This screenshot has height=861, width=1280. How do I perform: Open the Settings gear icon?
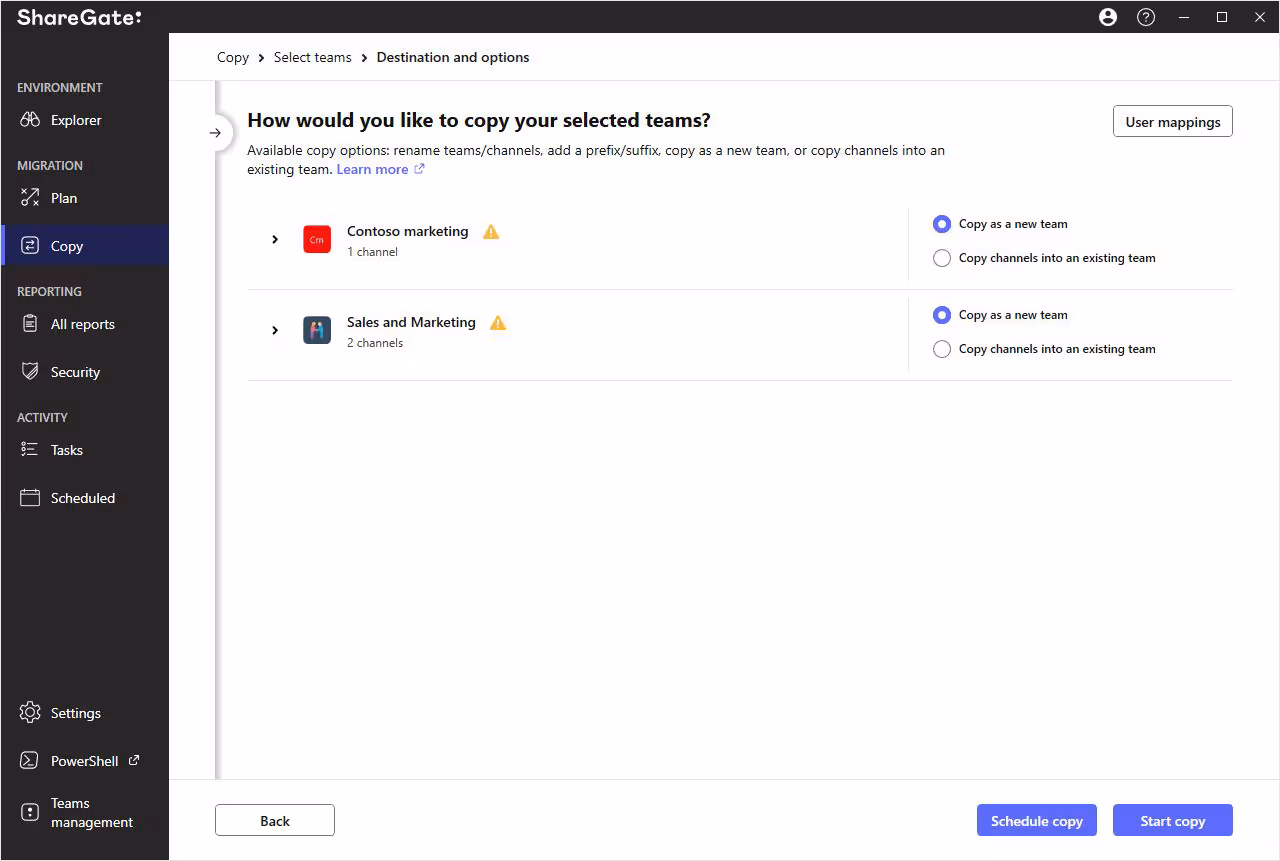30,713
